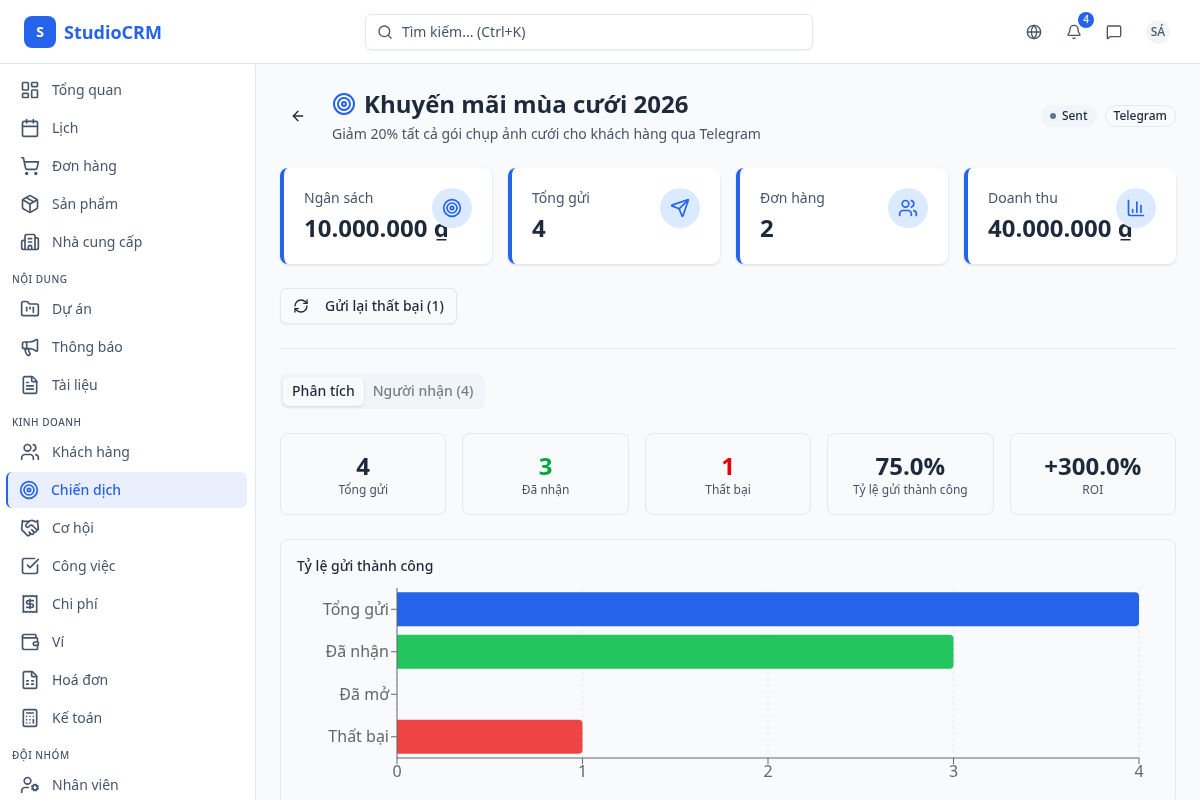This screenshot has width=1200, height=800.
Task: Switch to the Người nhận (4) tab
Action: coord(423,391)
